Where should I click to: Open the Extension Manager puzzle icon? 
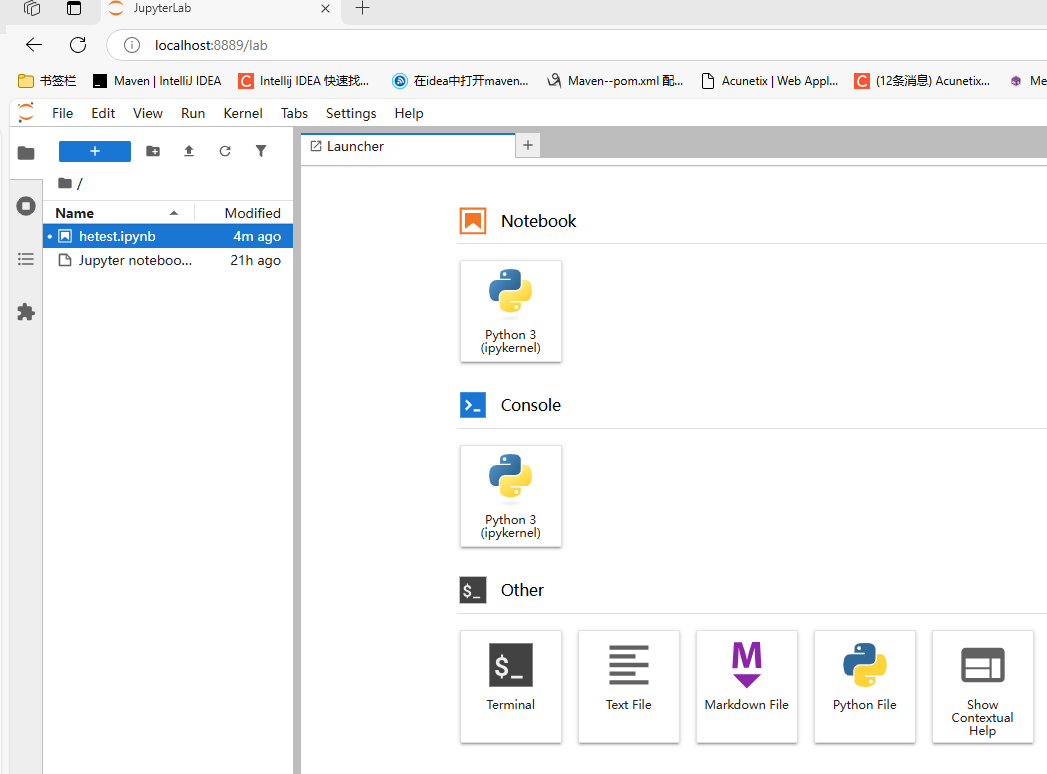(x=26, y=312)
